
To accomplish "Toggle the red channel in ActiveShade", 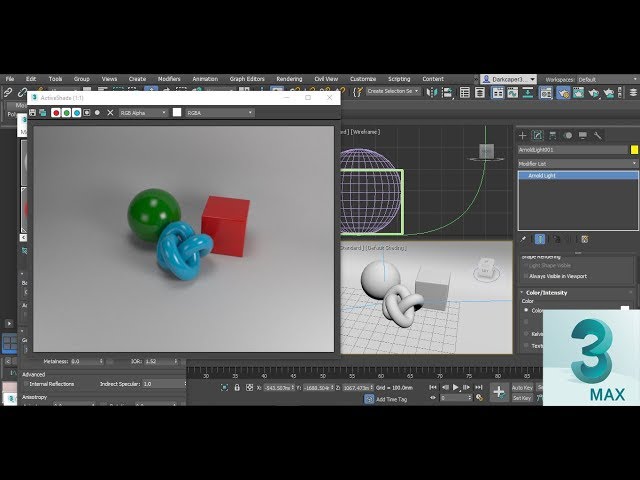I will 56,113.
